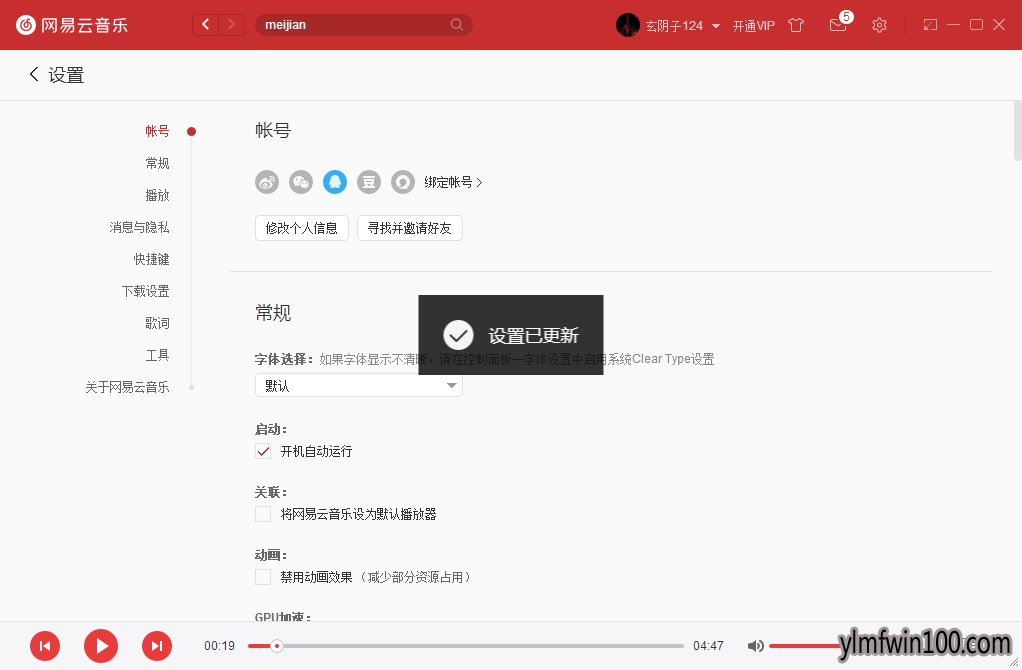
Task: Open the 字体选择 默认 dropdown
Action: pos(358,385)
